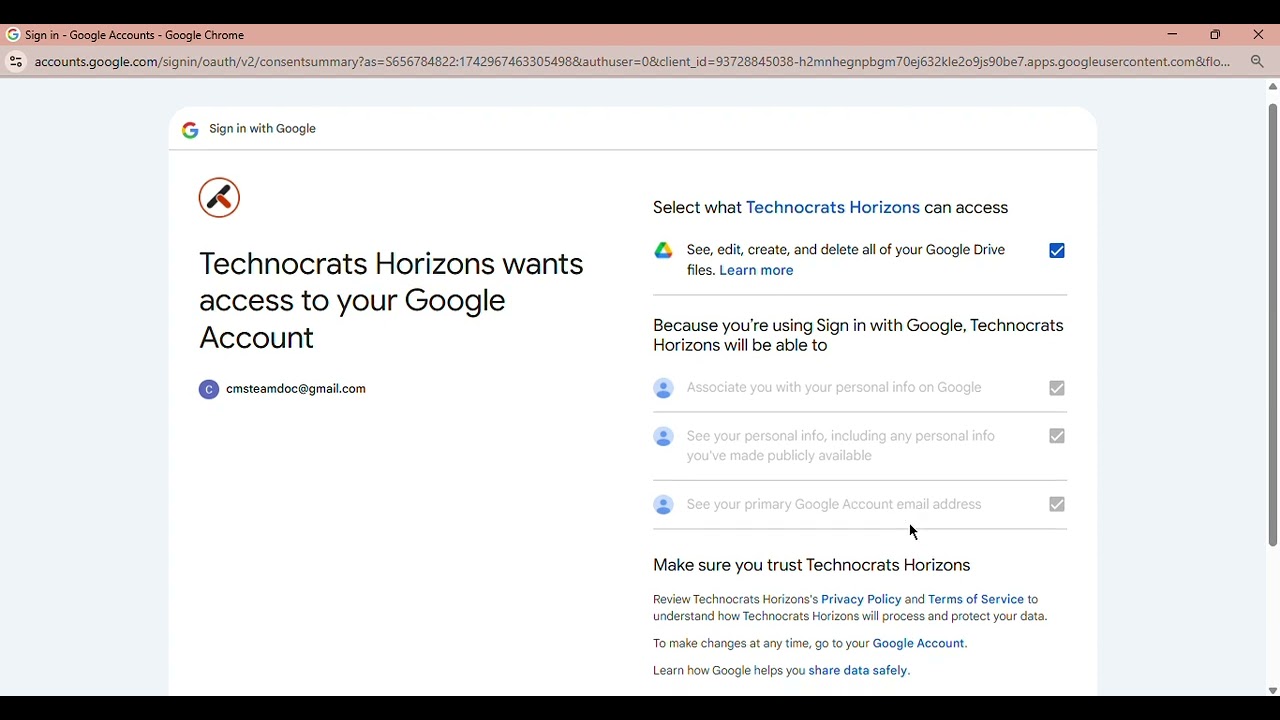Click the profile icon beside See your personal info
This screenshot has height=720, width=1280.
click(663, 437)
